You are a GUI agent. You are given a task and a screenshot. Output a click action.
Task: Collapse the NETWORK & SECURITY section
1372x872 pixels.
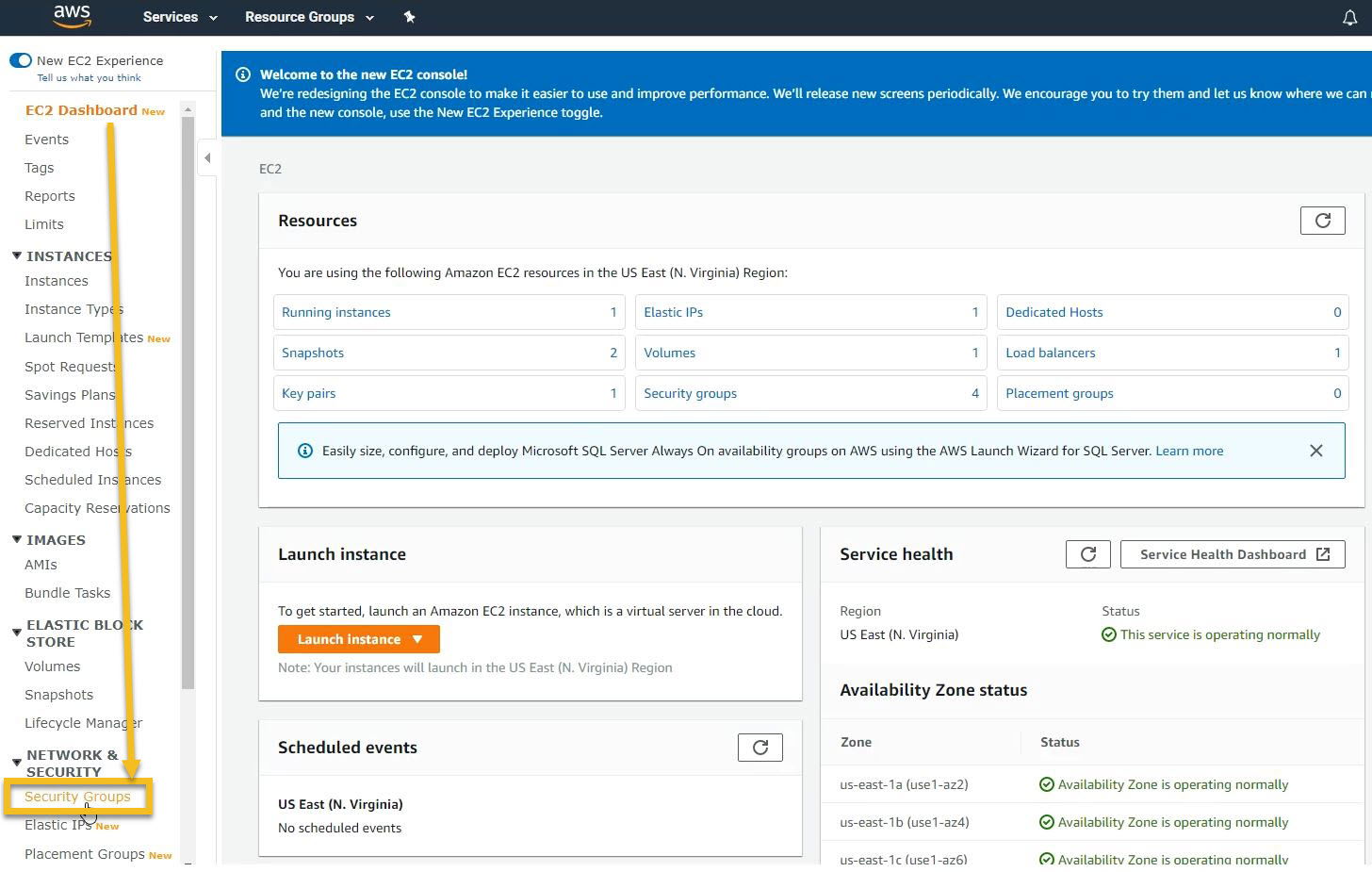pyautogui.click(x=17, y=762)
